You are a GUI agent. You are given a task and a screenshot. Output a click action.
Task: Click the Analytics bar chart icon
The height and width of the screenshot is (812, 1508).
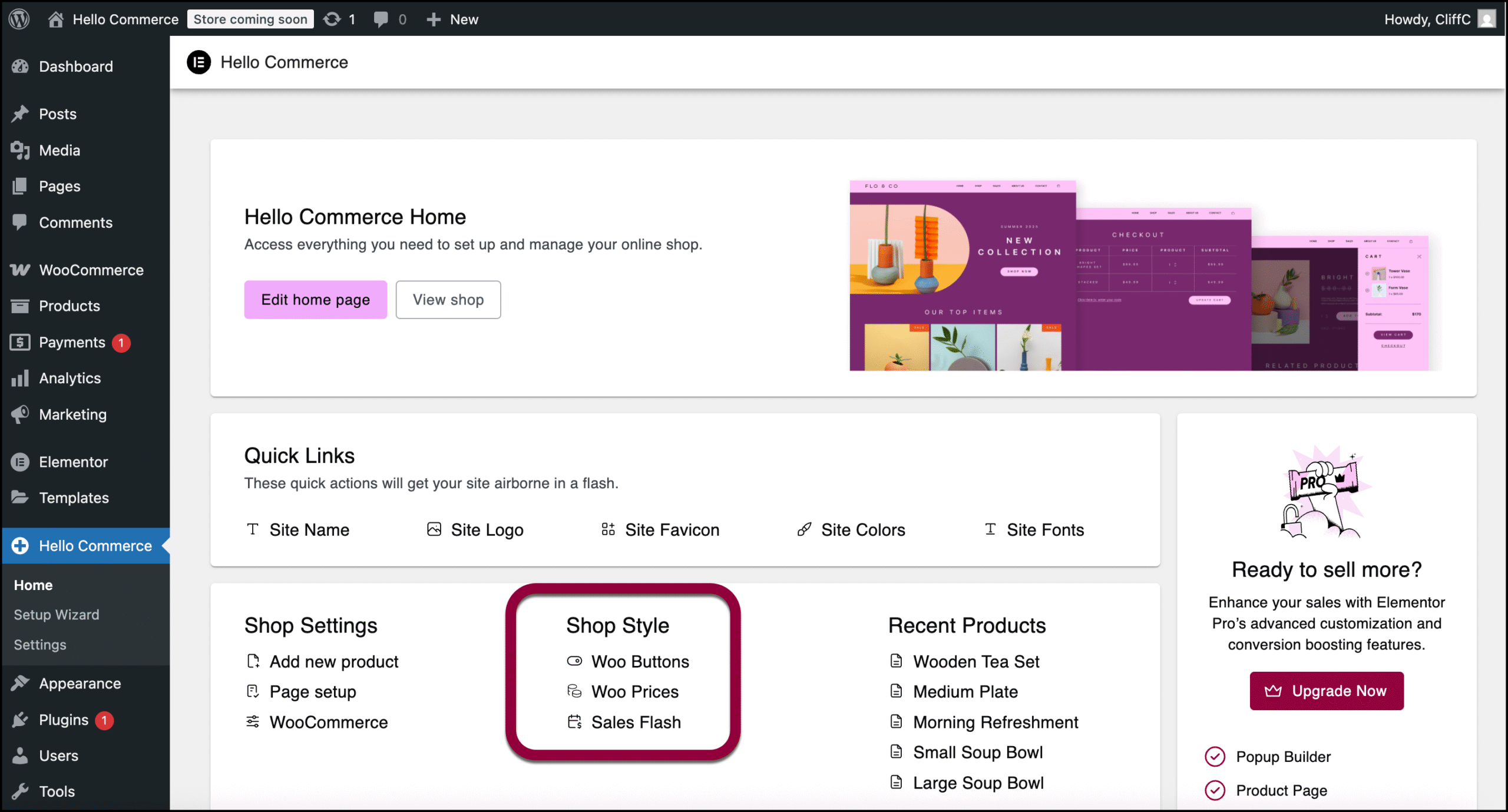[20, 378]
